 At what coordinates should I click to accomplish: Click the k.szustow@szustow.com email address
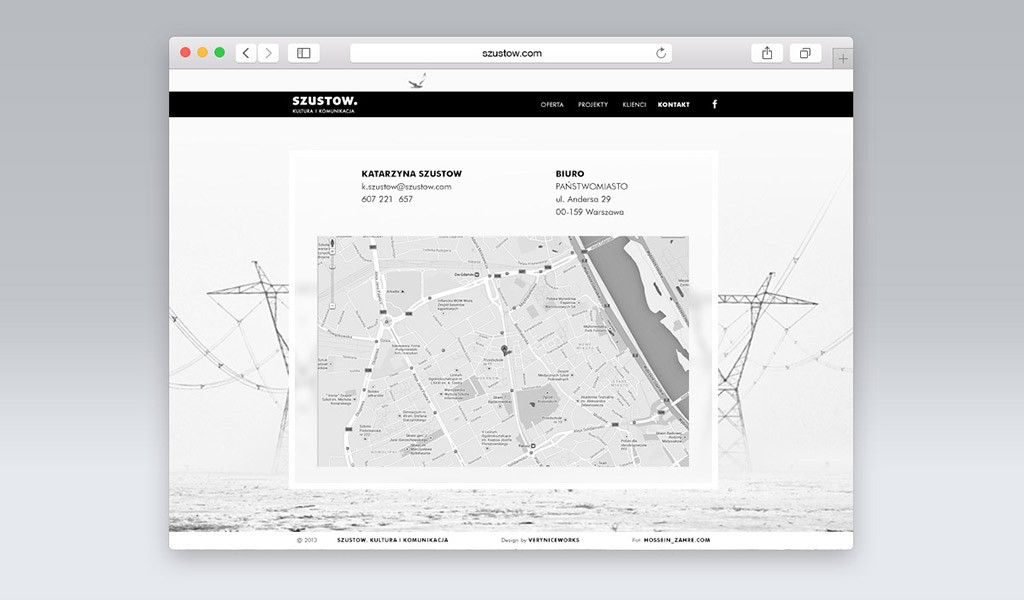pos(406,187)
